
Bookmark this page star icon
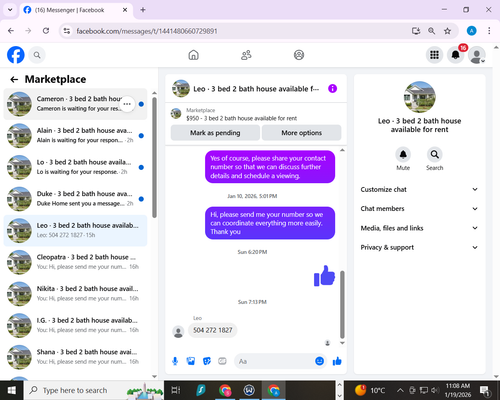pos(447,31)
